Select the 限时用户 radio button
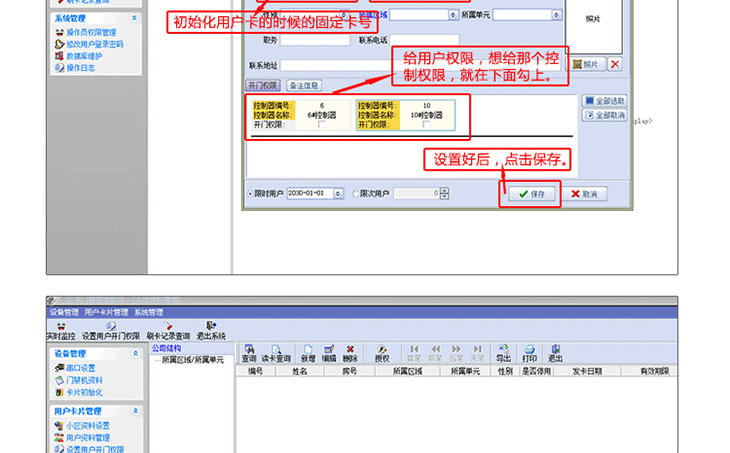 point(250,193)
